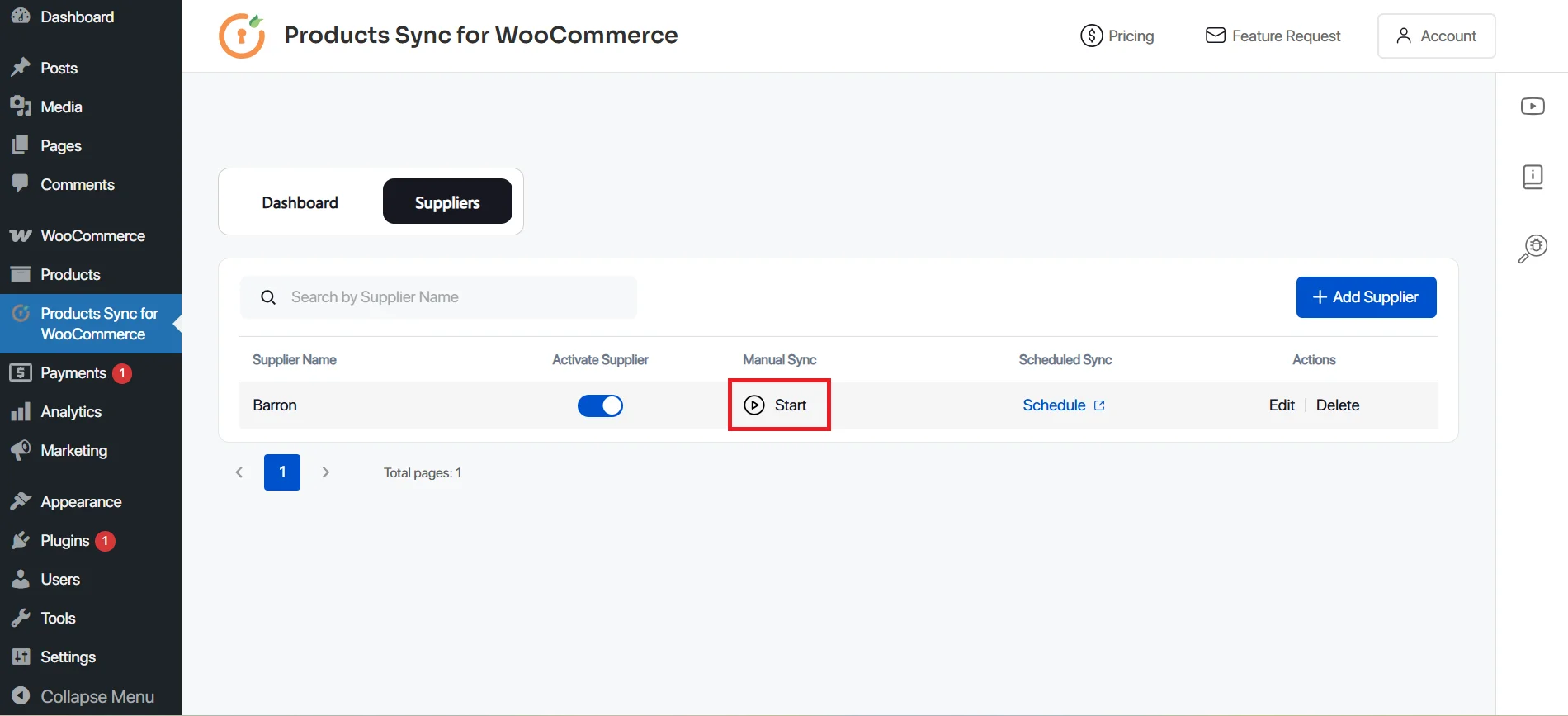Click the Payments dollar icon

click(21, 372)
